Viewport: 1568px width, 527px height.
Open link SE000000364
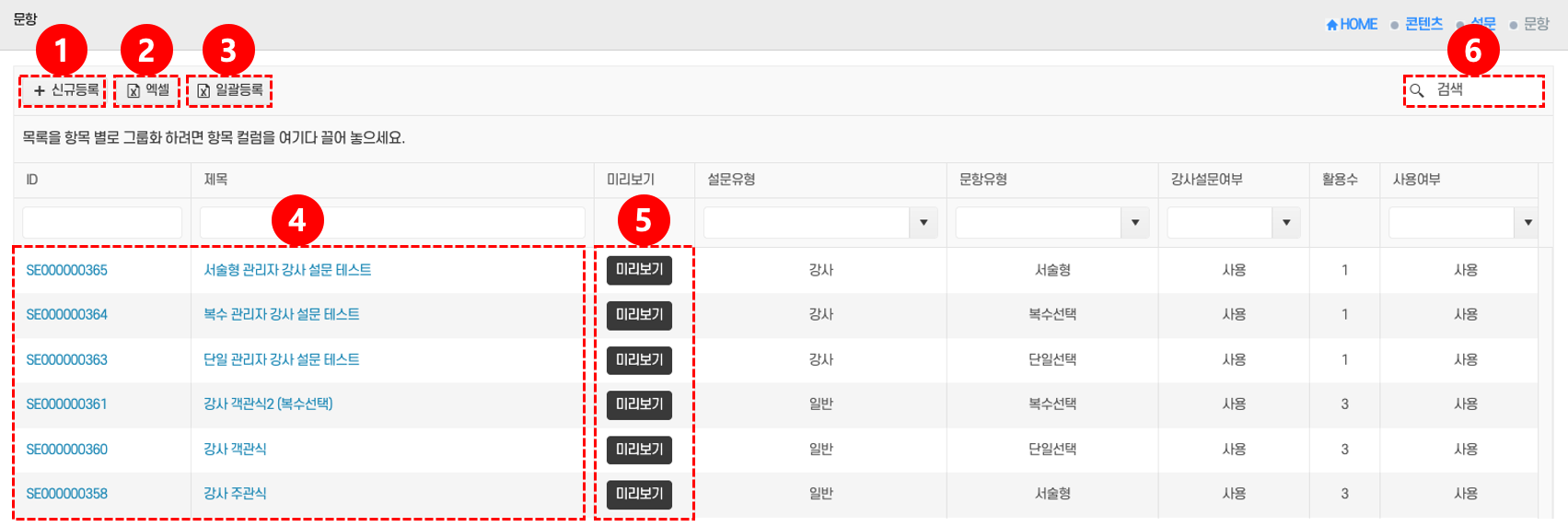pyautogui.click(x=66, y=315)
